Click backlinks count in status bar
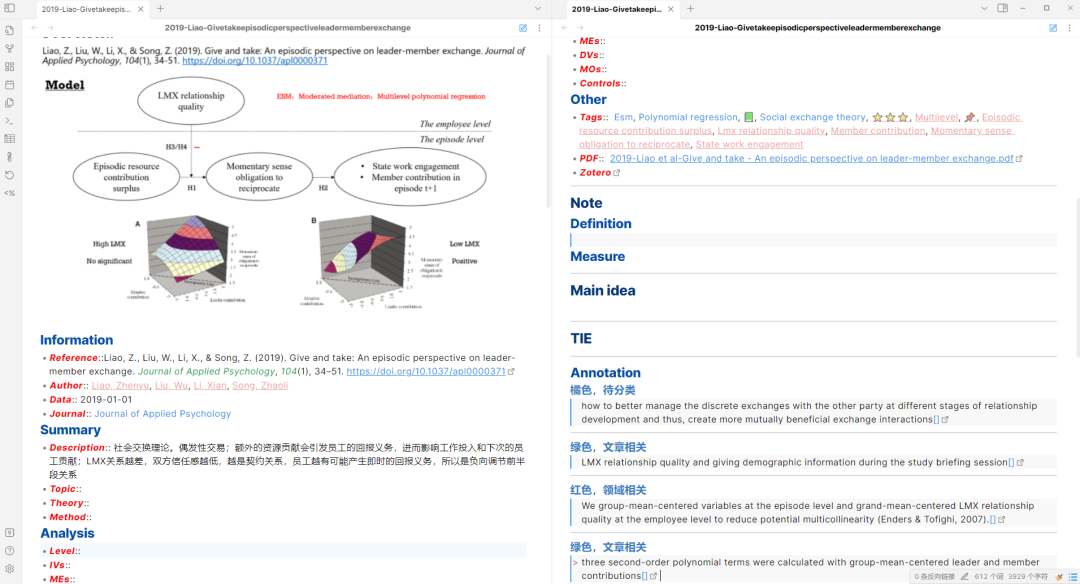Screen dimensions: 1080x584 pos(934,576)
